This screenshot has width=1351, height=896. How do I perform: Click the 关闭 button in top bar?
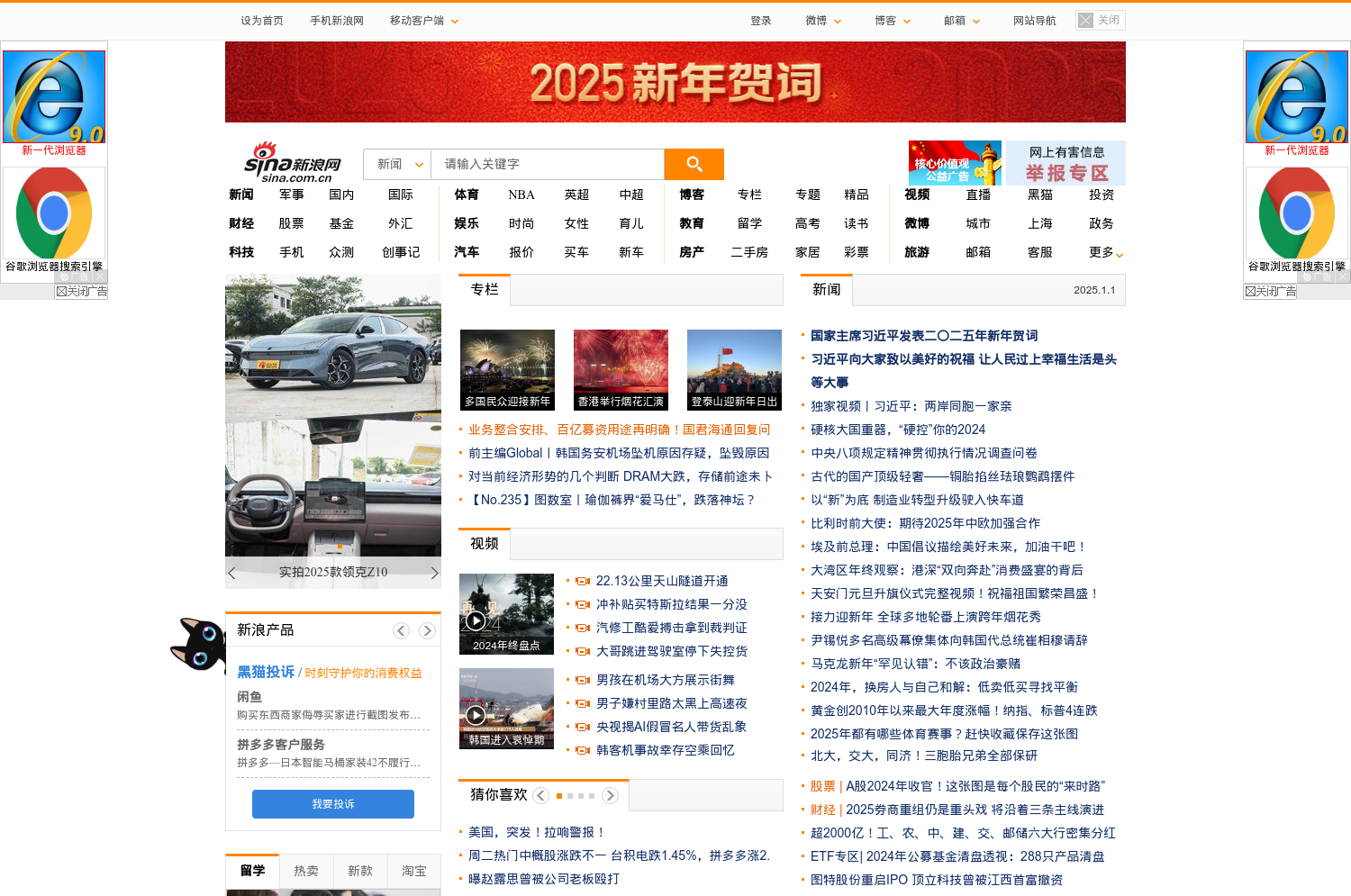pos(1101,20)
